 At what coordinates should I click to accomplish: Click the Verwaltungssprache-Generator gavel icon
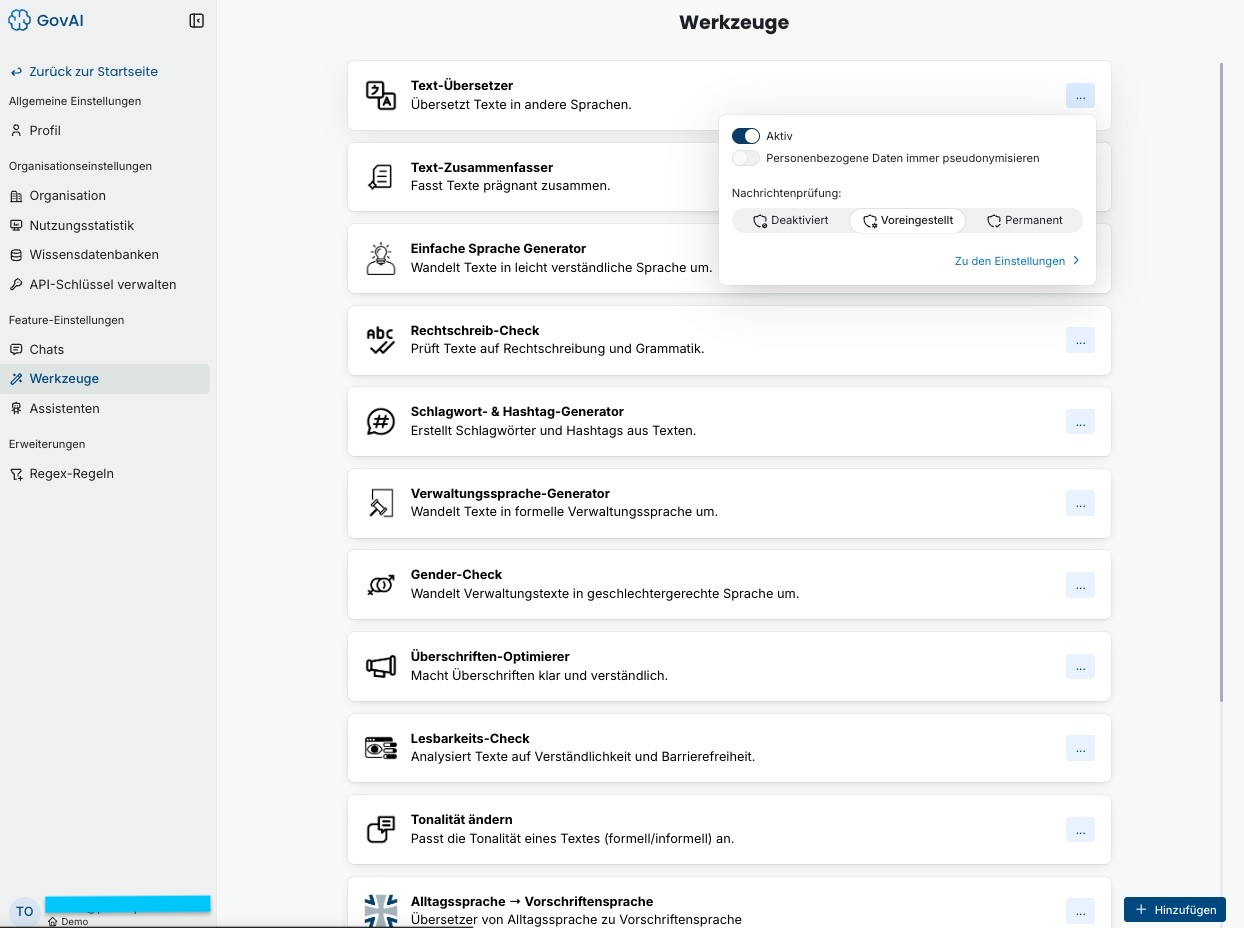tap(381, 503)
